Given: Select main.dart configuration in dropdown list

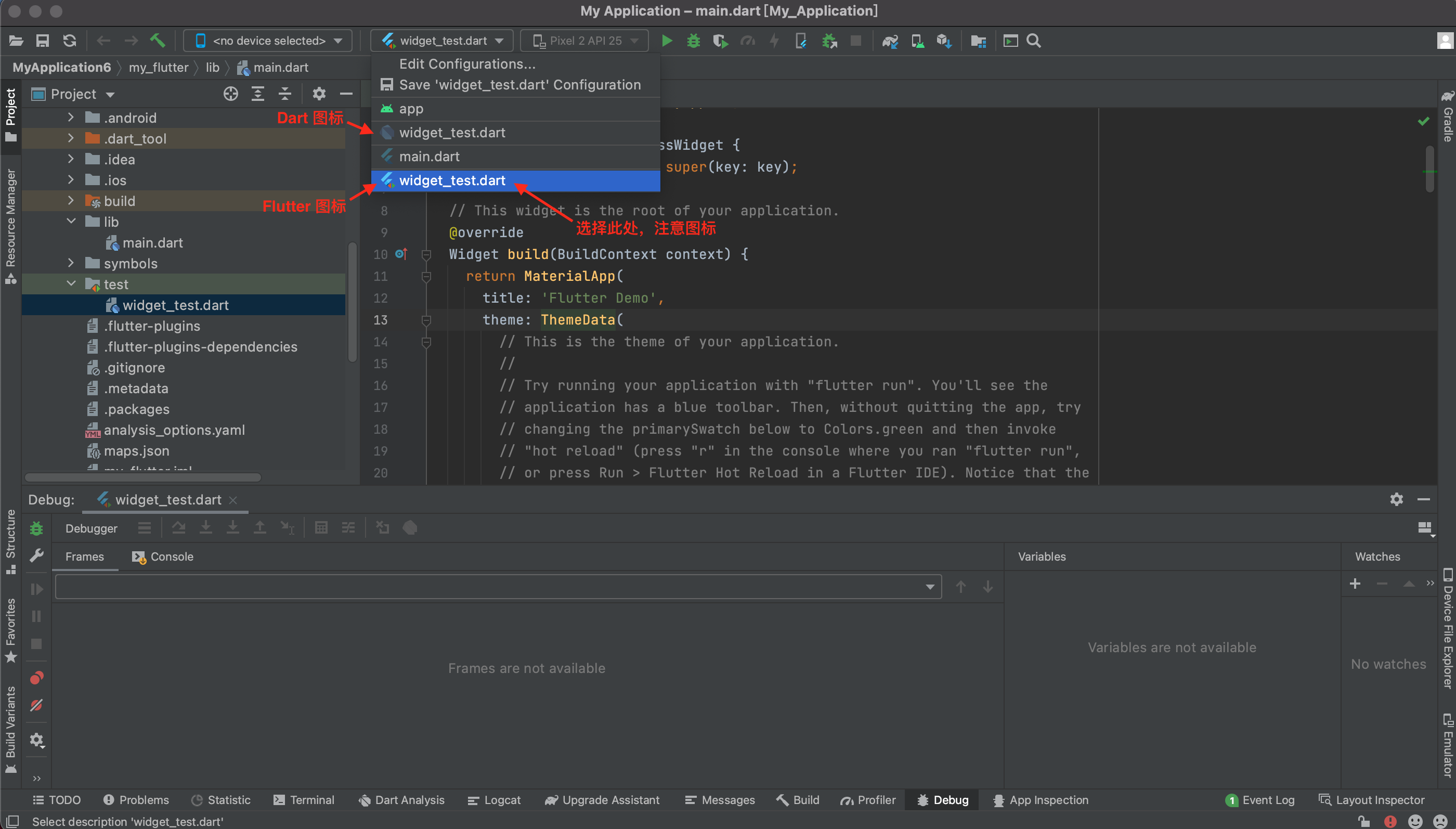Looking at the screenshot, I should point(516,157).
